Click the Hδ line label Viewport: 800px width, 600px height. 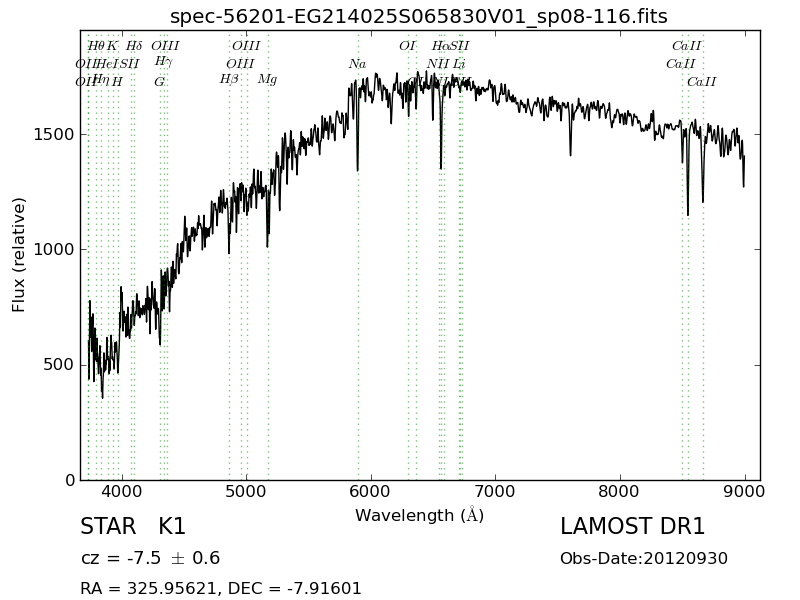(x=134, y=46)
